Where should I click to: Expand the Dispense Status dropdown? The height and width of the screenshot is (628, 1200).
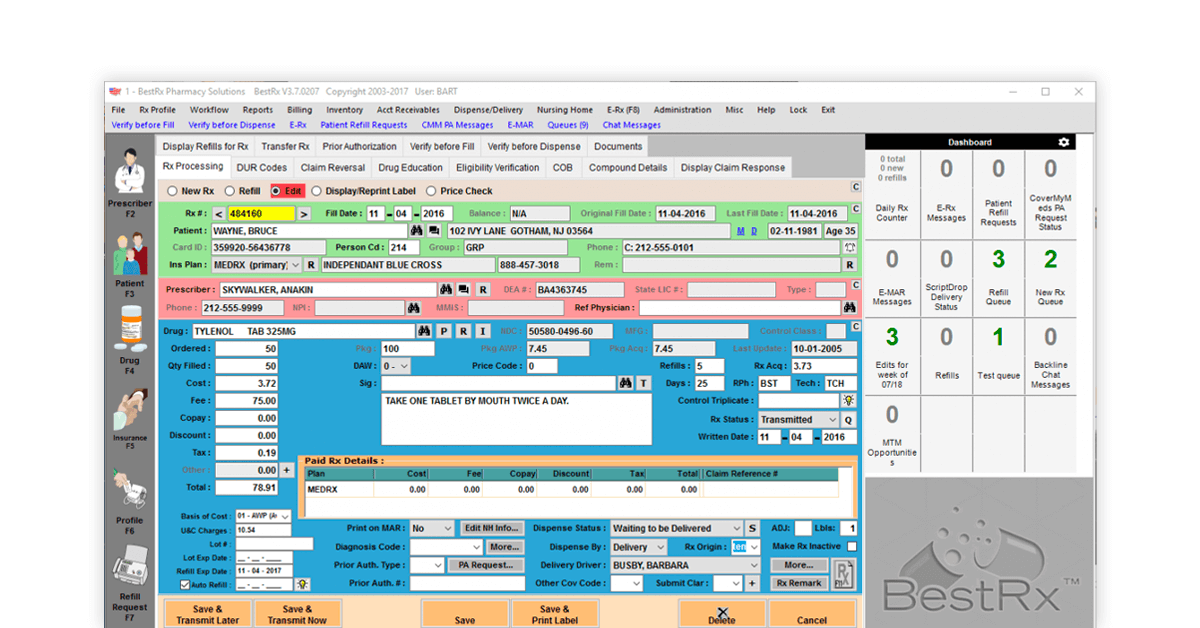[736, 528]
